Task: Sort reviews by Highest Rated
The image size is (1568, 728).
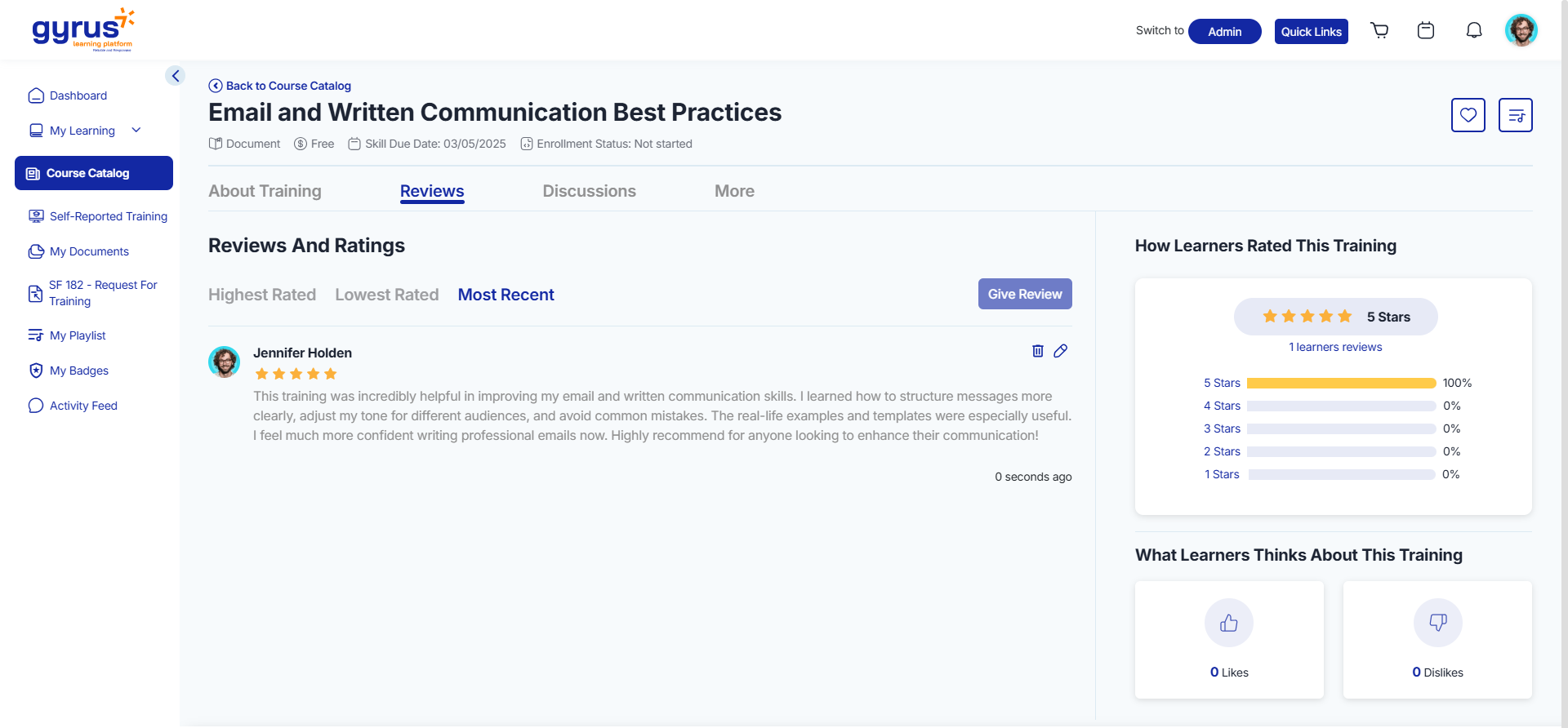Action: (262, 295)
